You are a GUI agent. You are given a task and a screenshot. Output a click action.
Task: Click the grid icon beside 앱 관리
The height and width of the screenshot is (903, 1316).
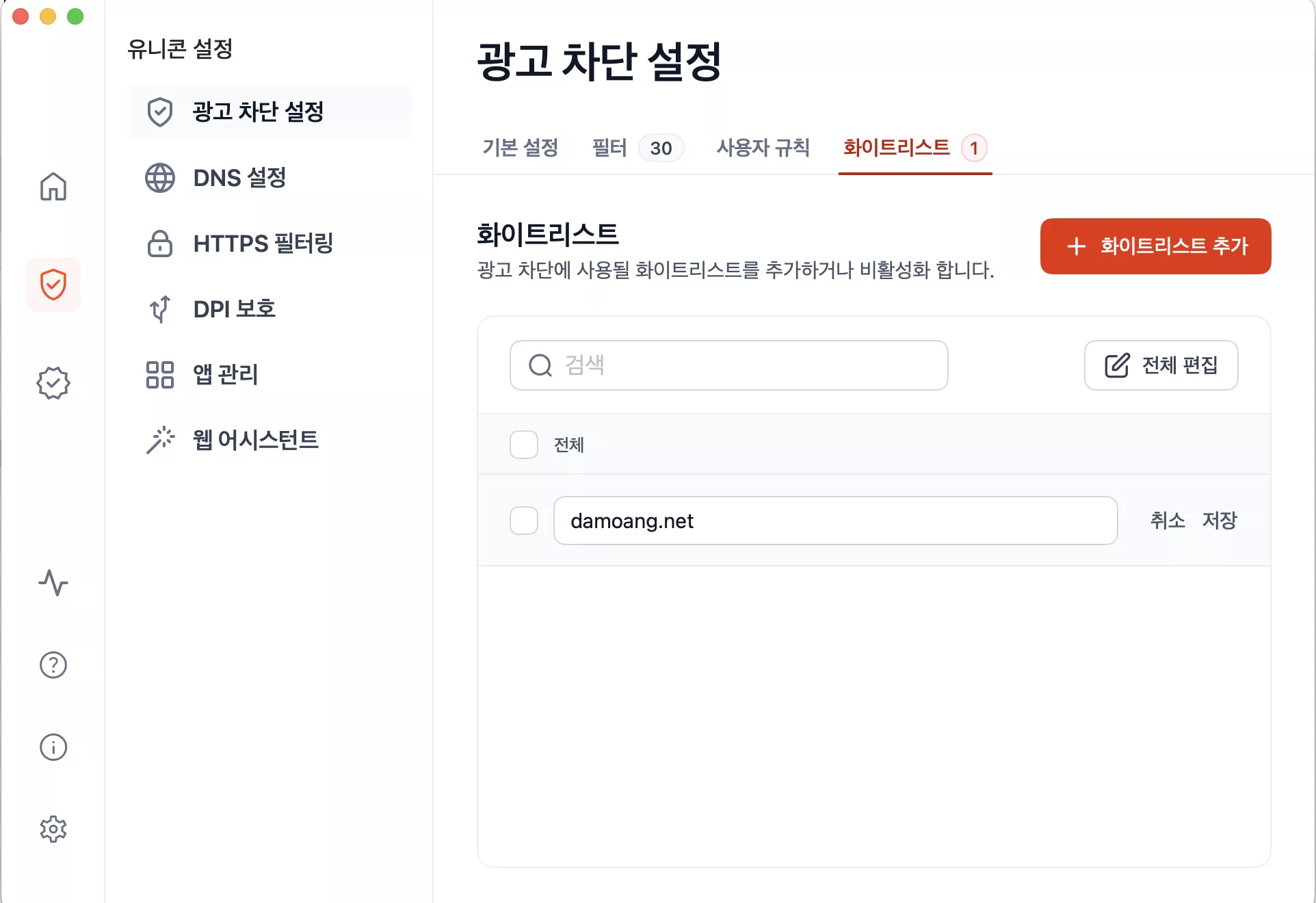160,375
